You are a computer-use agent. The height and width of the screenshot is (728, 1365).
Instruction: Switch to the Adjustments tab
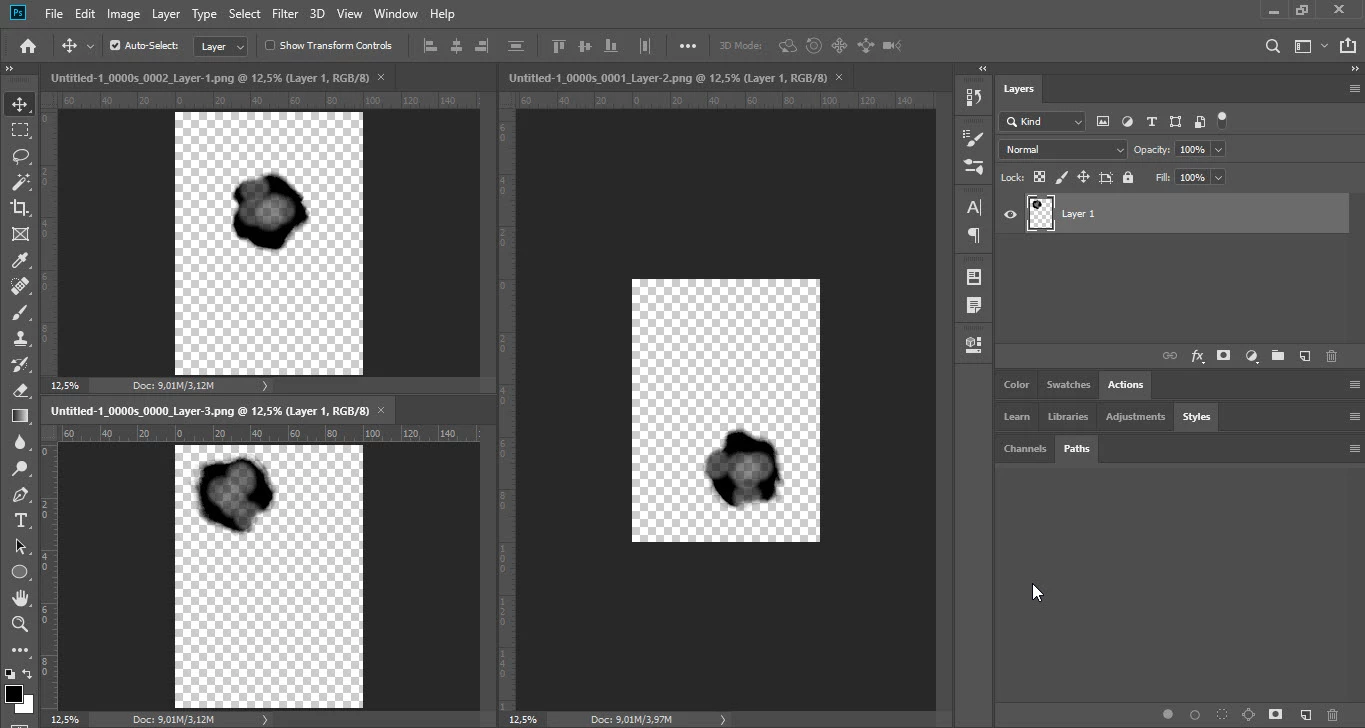coord(1135,417)
